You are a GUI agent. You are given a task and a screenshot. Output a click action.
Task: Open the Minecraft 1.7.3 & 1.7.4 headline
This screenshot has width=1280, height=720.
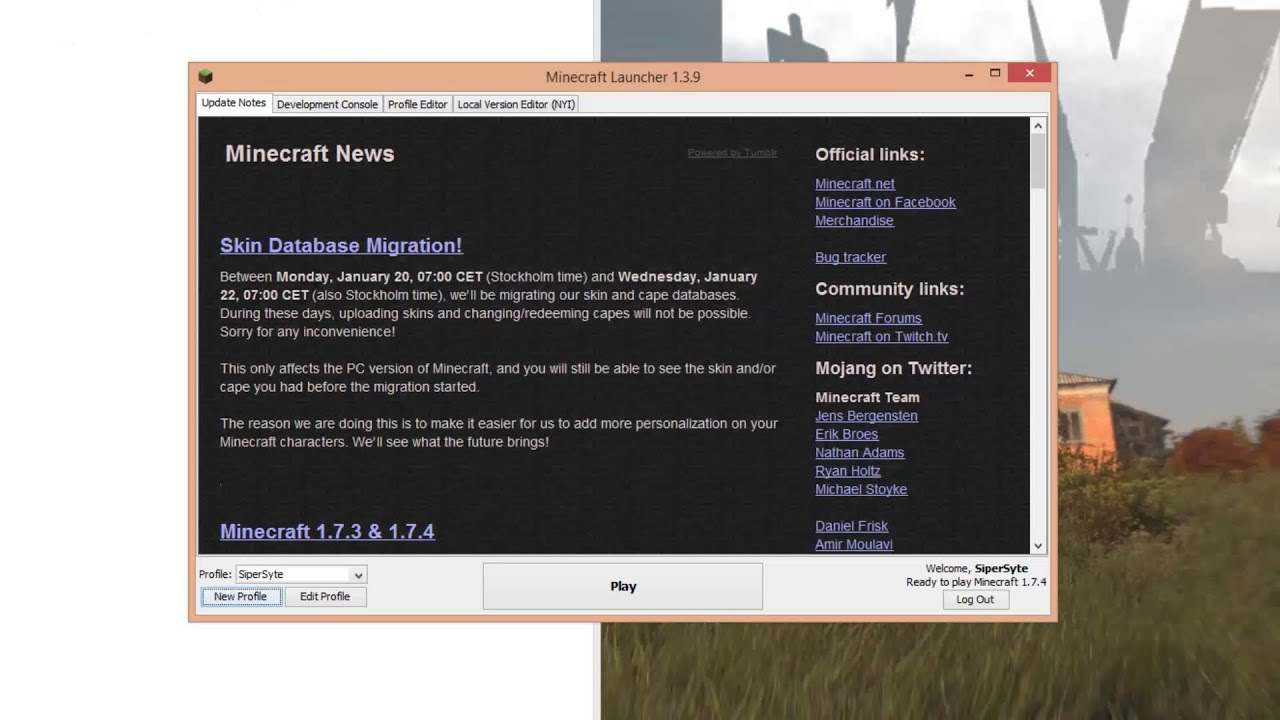pyautogui.click(x=327, y=532)
